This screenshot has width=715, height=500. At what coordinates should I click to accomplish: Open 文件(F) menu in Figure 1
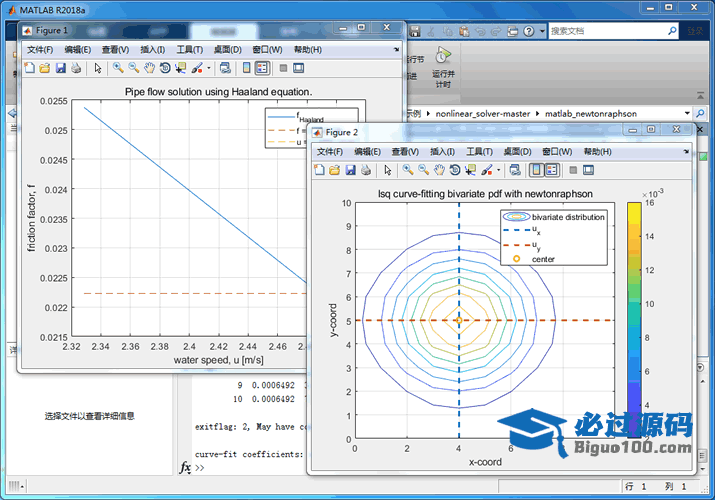point(40,50)
